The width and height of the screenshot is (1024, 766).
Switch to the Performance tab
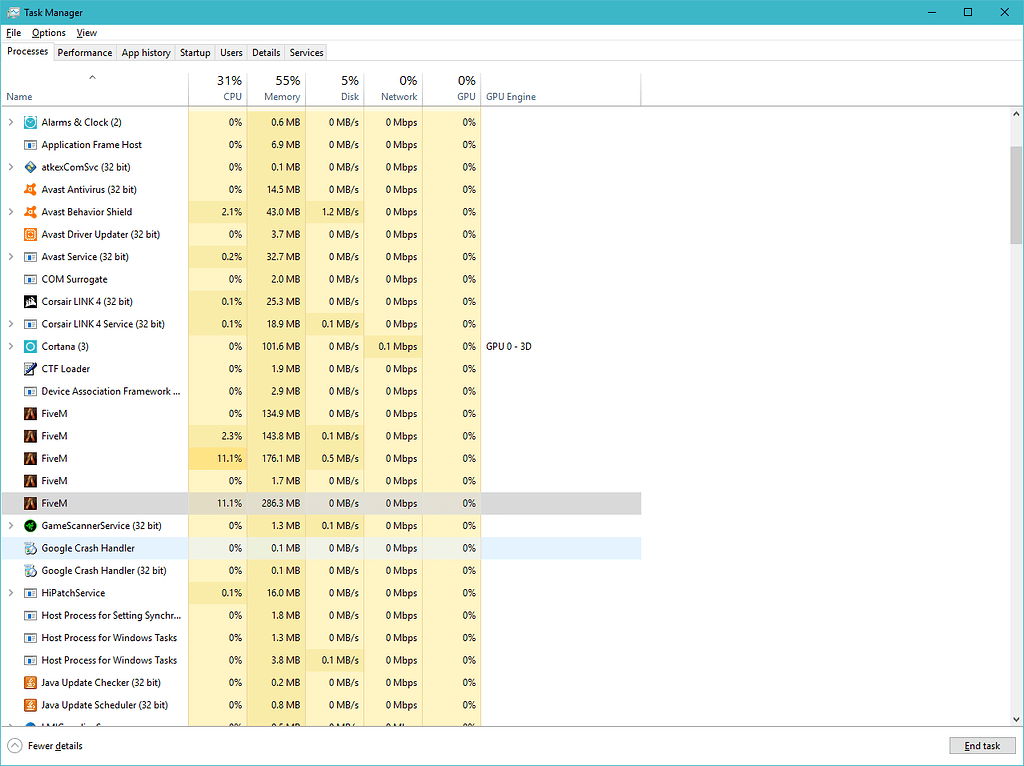84,52
